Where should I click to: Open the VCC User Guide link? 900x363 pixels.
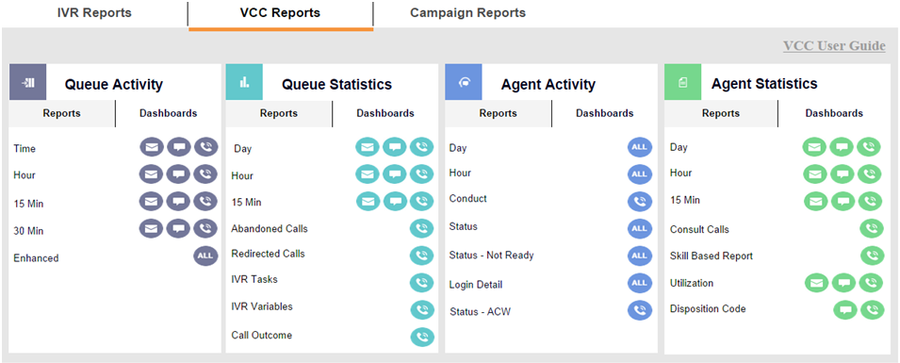tap(834, 46)
